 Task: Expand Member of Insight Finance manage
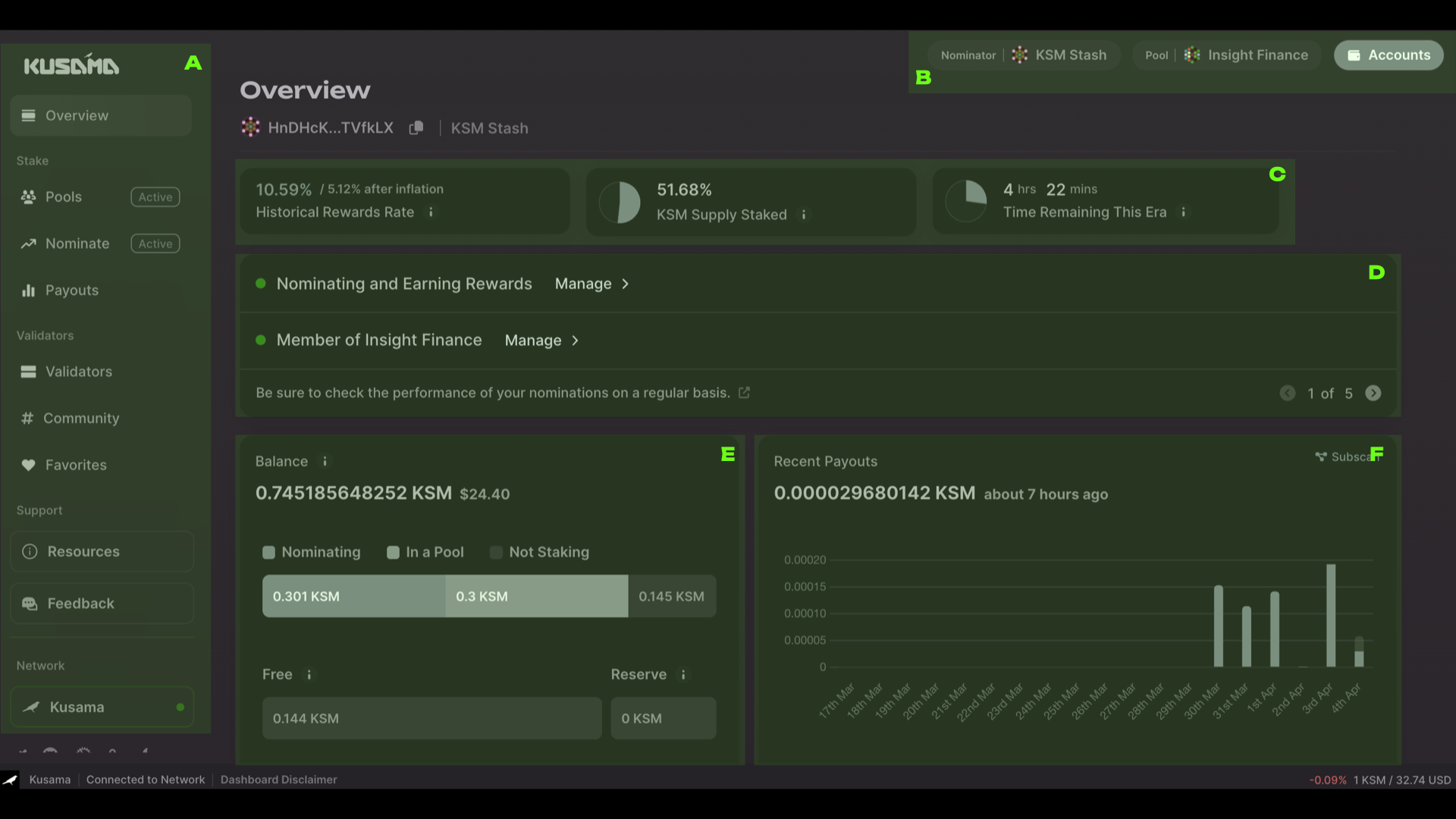540,340
